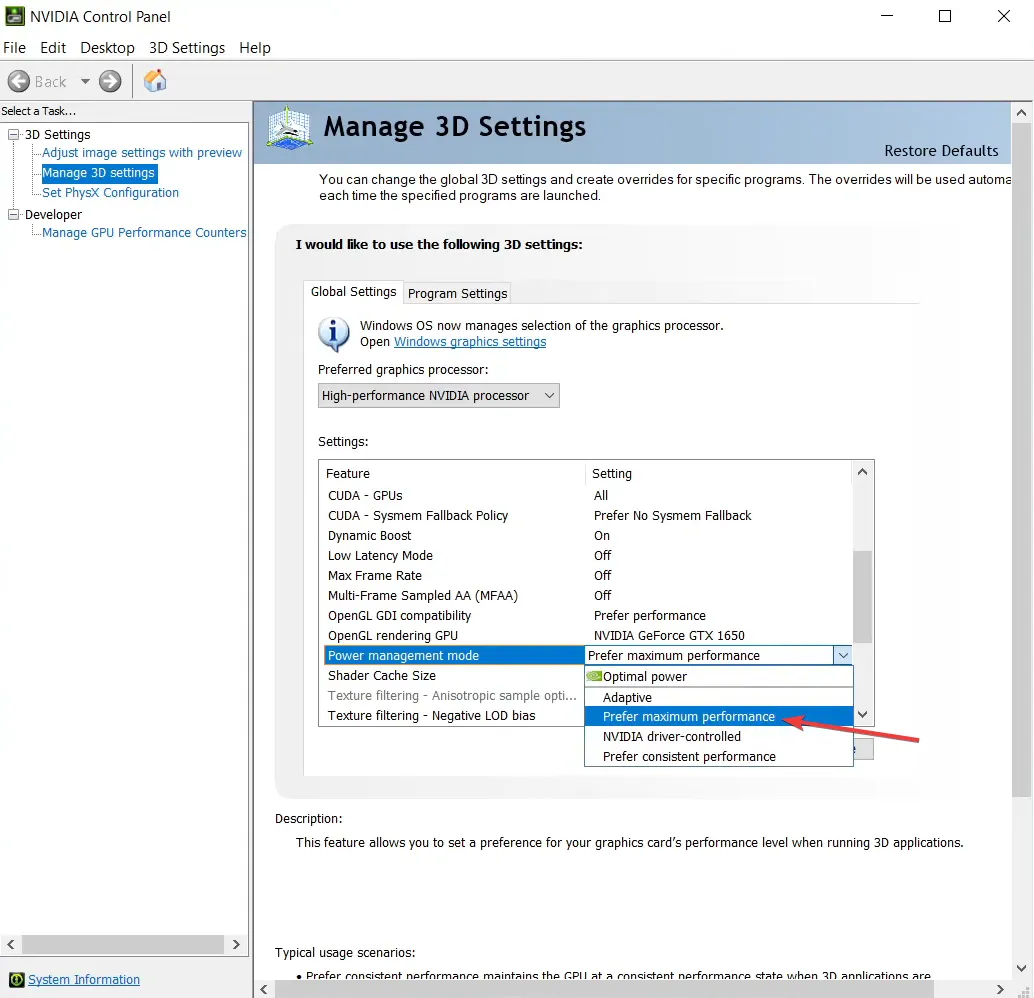Click main panel horizontal scroll left arrow
Image resolution: width=1034 pixels, height=998 pixels.
[264, 989]
